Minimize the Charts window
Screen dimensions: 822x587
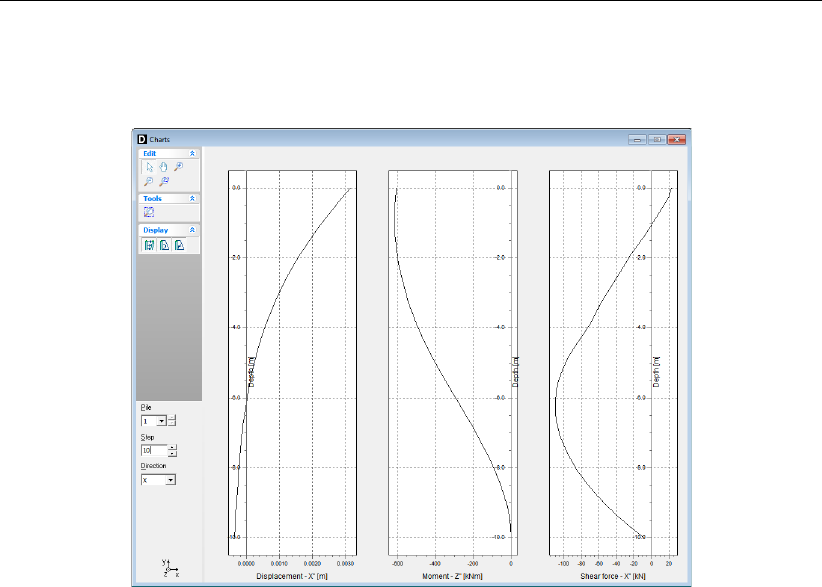[x=637, y=139]
